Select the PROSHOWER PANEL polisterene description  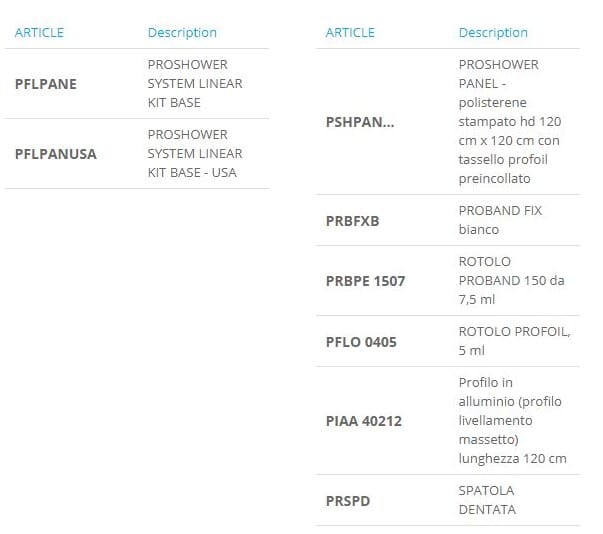pyautogui.click(x=509, y=122)
